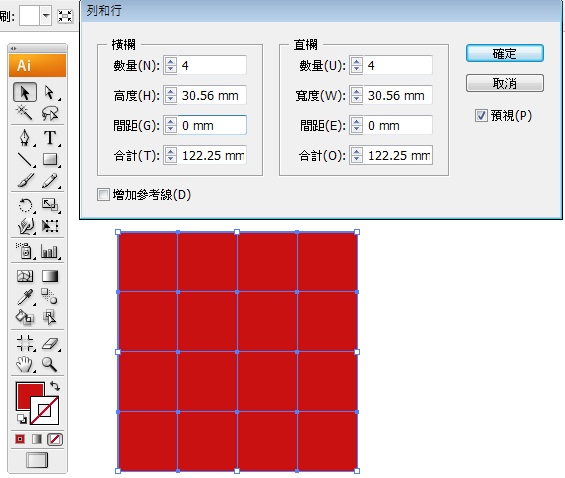This screenshot has height=478, width=565.
Task: Select the Paintbrush tool
Action: 25,180
